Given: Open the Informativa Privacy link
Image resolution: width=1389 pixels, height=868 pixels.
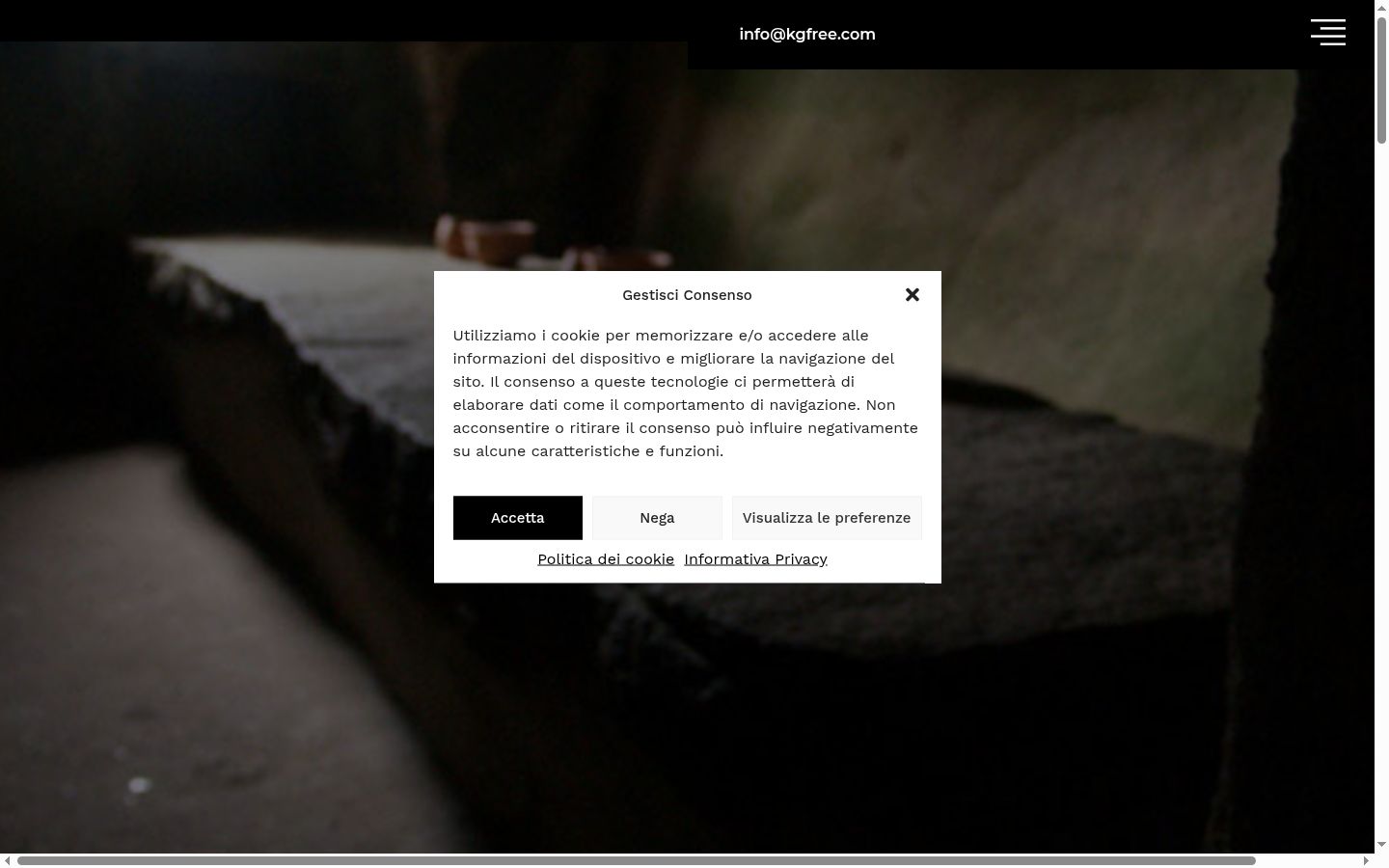Looking at the screenshot, I should 755,559.
